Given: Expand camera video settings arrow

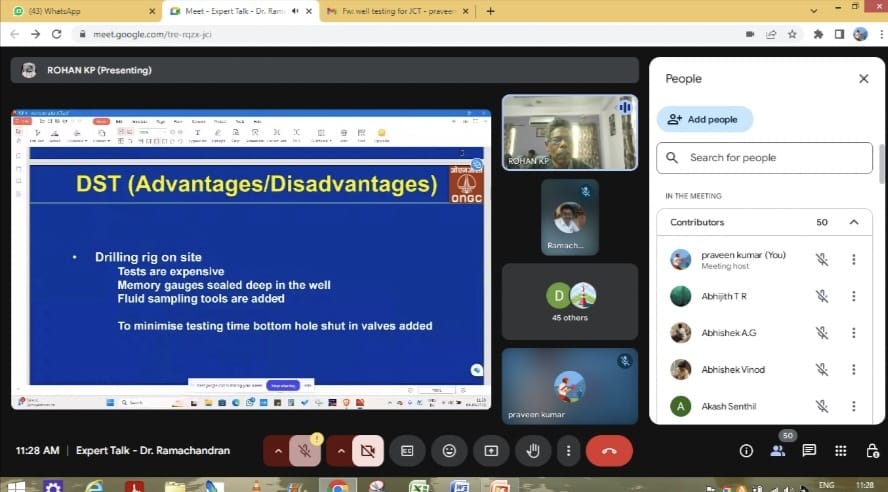Looking at the screenshot, I should 341,451.
